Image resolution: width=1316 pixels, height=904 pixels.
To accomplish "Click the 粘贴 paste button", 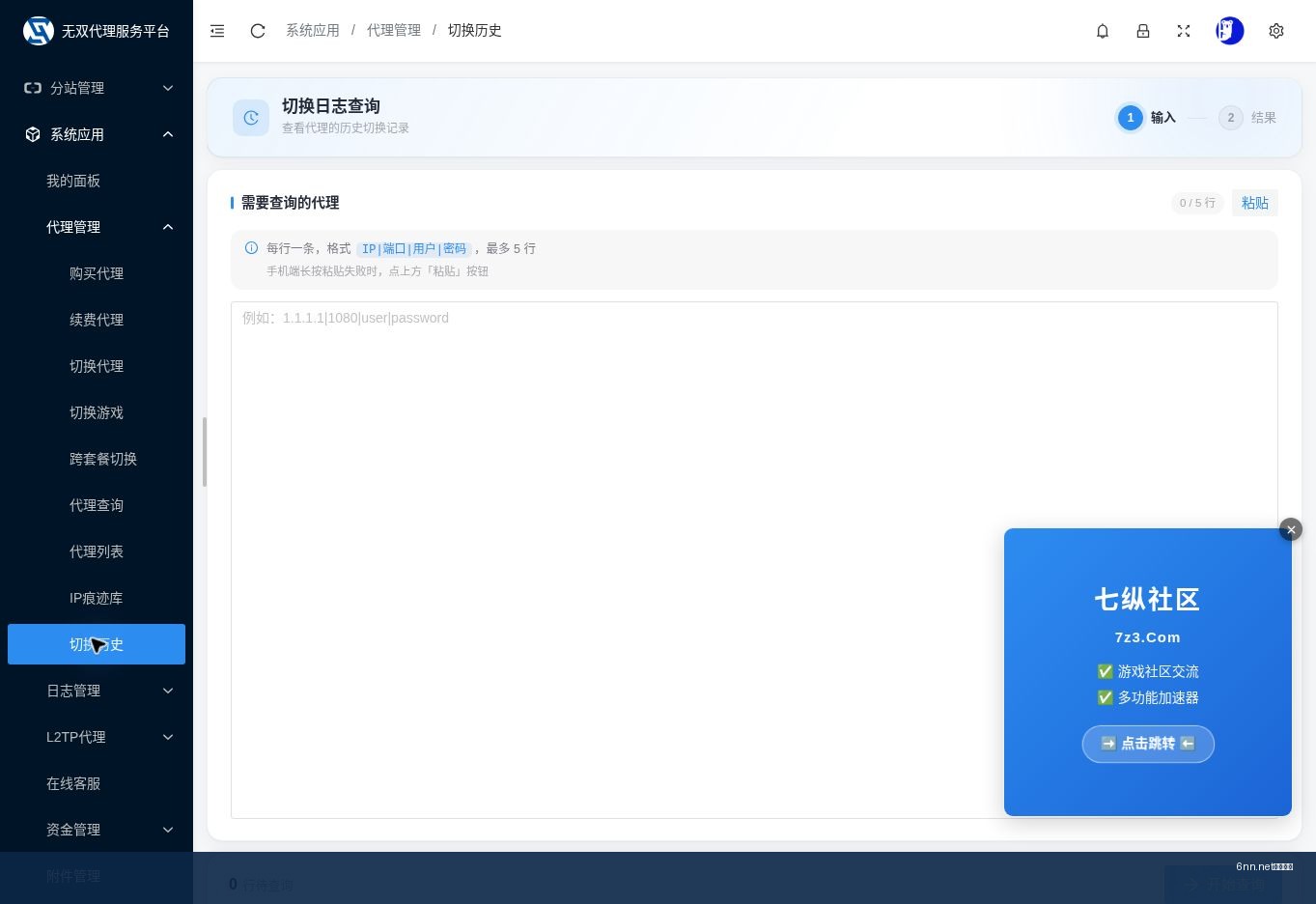I will pos(1255,203).
